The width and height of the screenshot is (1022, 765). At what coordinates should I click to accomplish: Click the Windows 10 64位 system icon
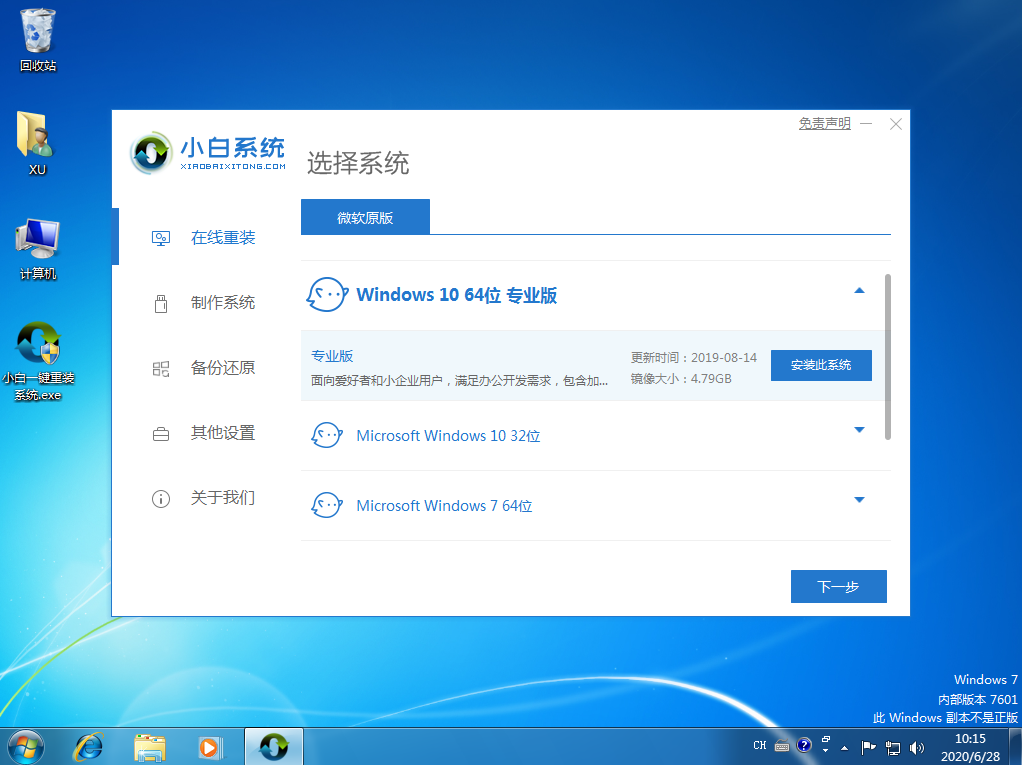[326, 292]
